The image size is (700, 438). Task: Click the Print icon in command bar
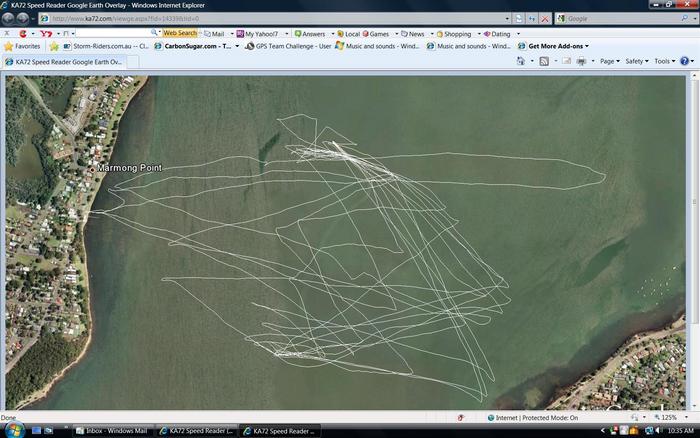582,61
